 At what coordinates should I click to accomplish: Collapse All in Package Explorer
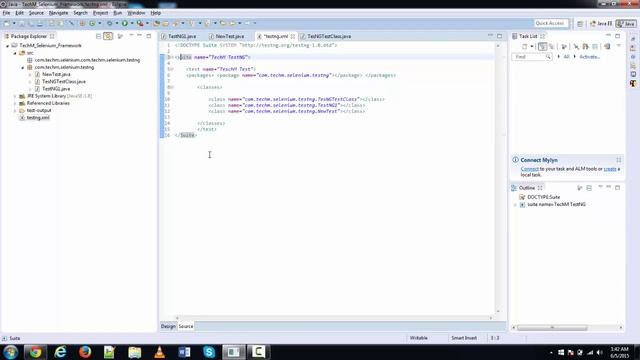(x=98, y=36)
